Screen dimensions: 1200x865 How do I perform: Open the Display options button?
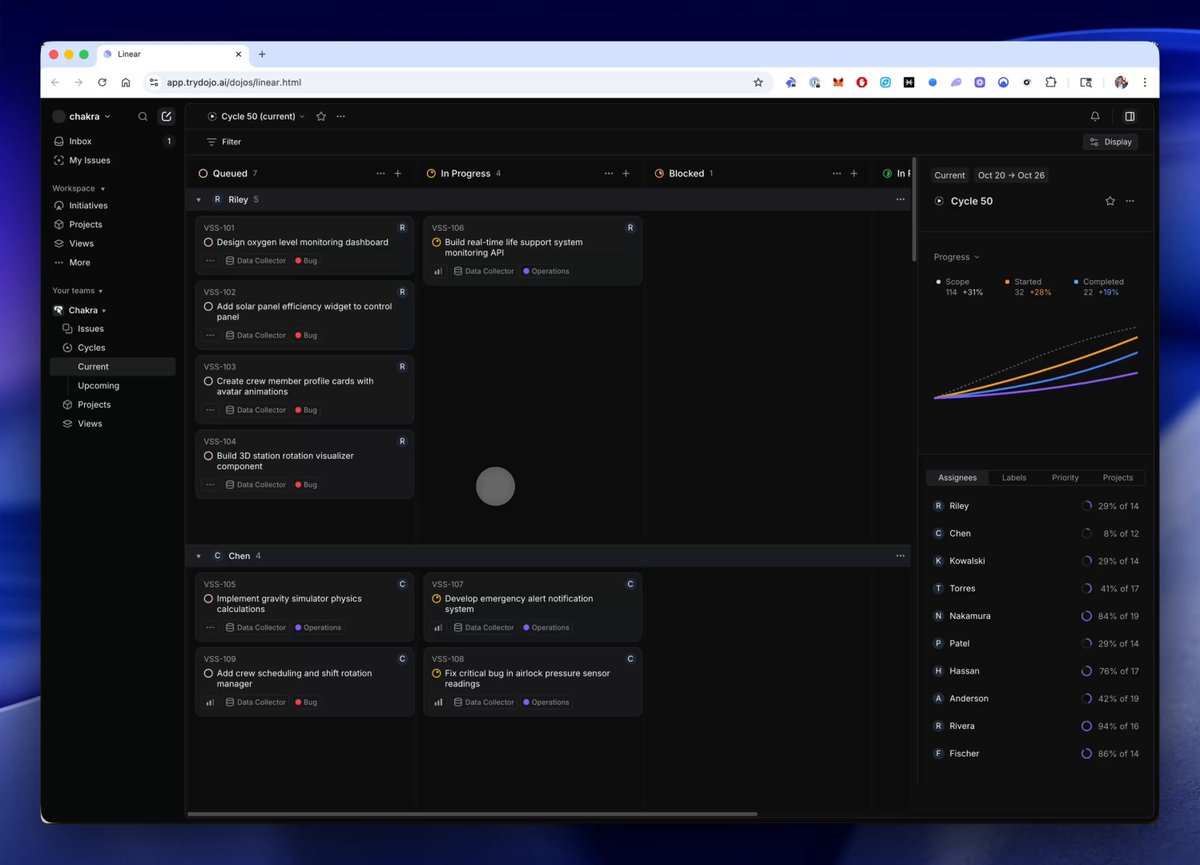click(1110, 142)
